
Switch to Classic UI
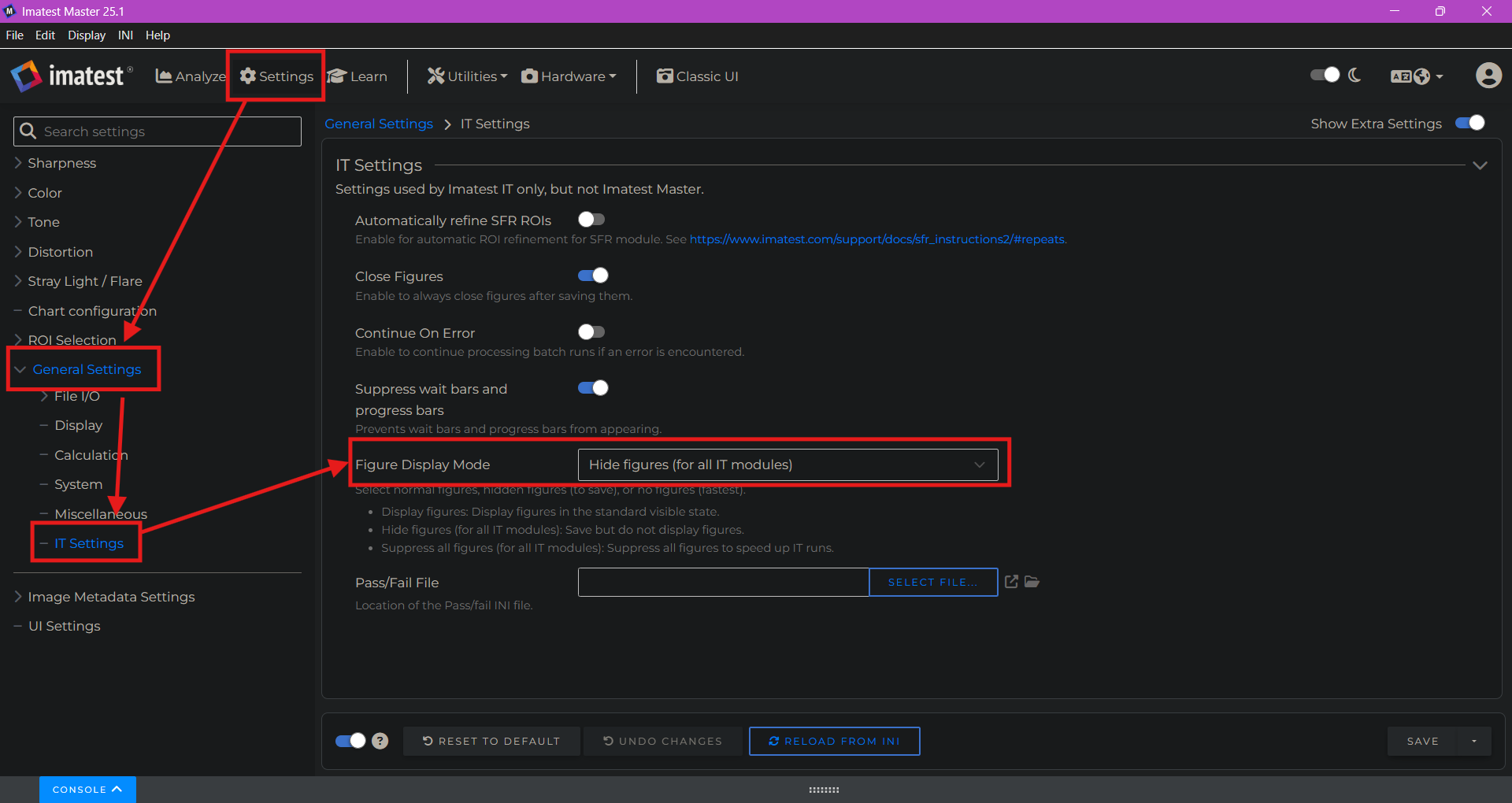click(x=698, y=76)
